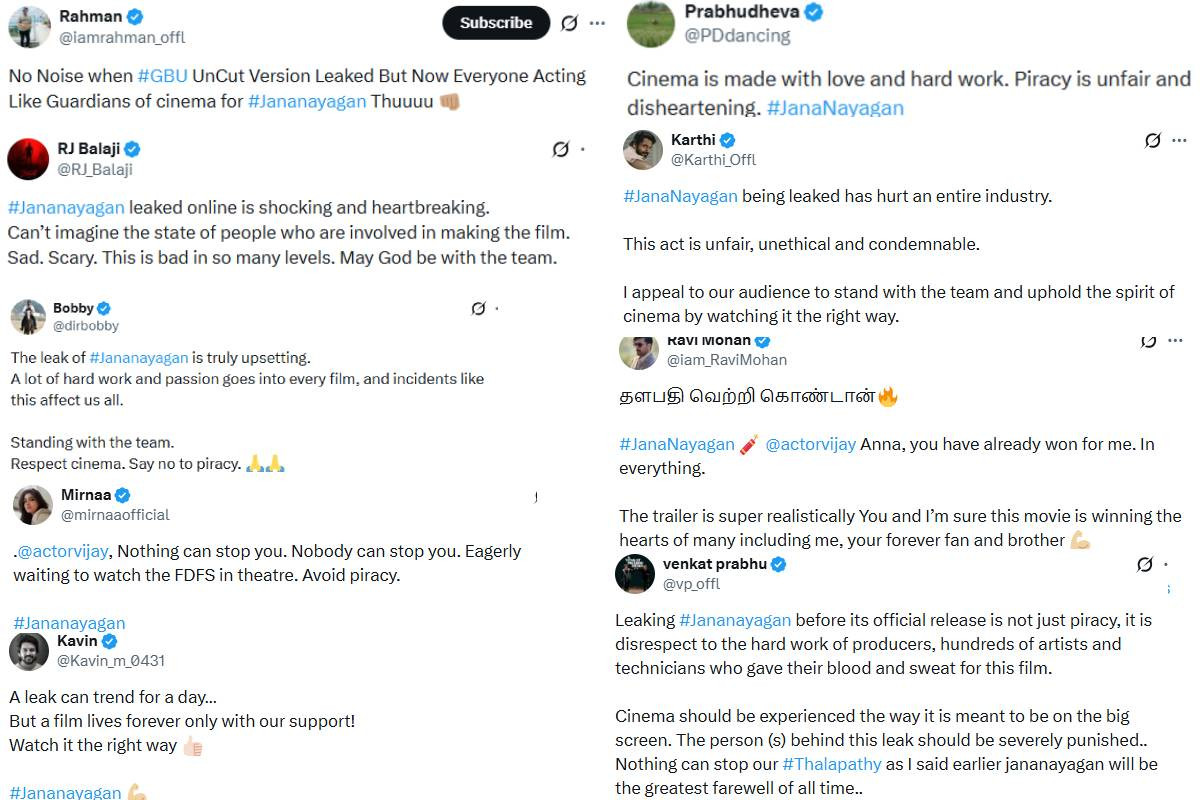1200x800 pixels.
Task: Click the Subscribe button on Rahman's post
Action: click(496, 23)
